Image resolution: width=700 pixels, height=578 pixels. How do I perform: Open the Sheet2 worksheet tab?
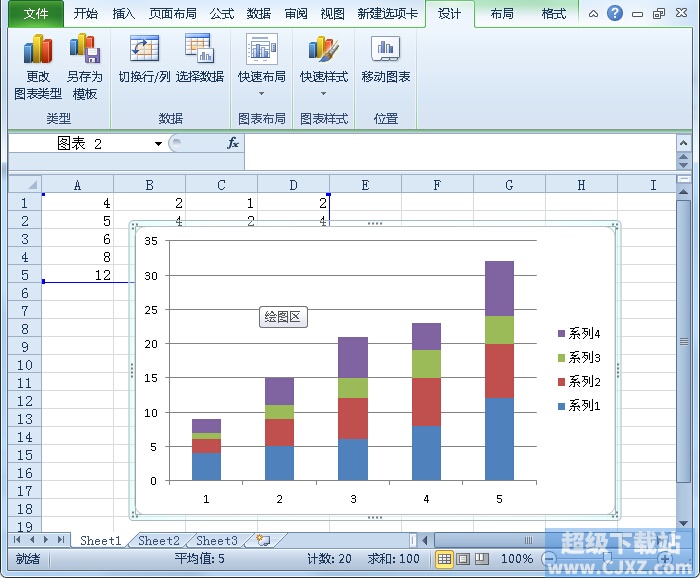(159, 541)
